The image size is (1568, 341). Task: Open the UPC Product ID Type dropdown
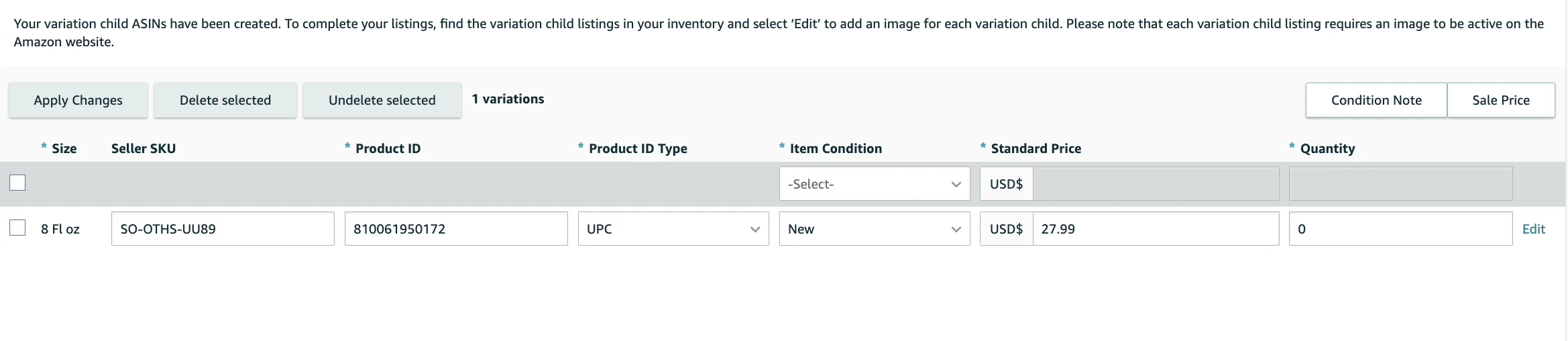[673, 229]
